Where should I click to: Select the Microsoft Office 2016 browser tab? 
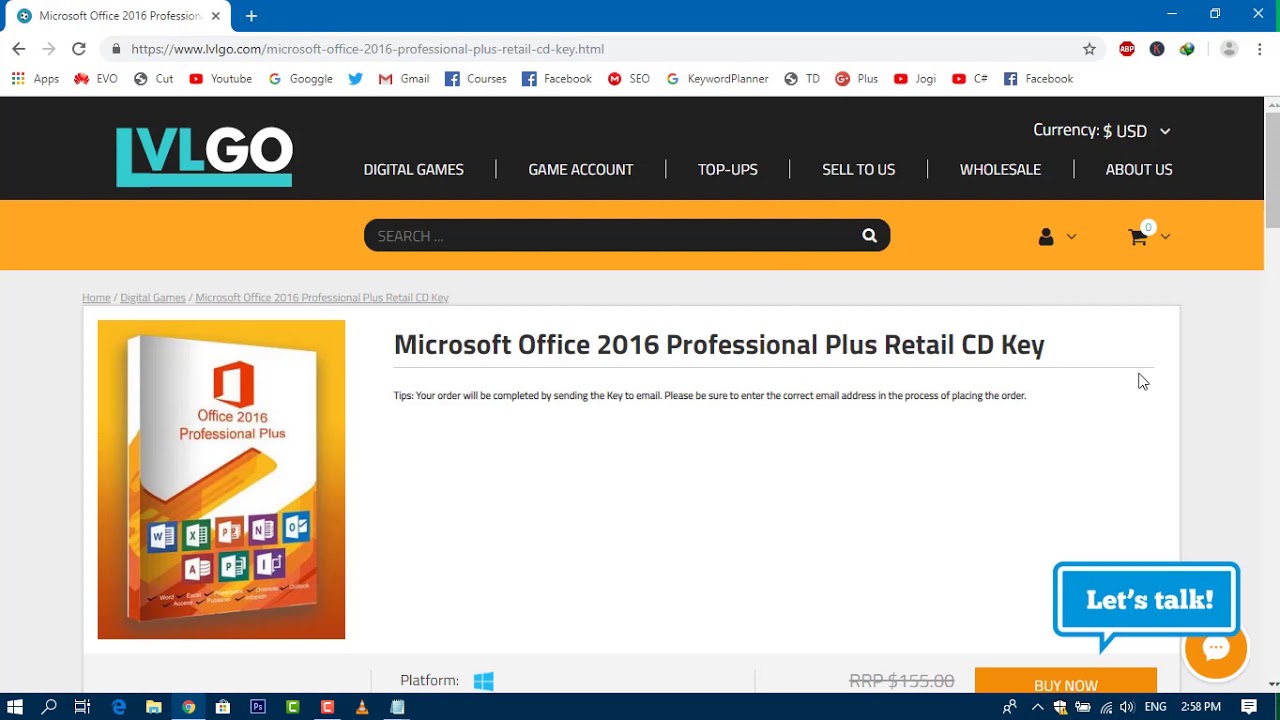(118, 16)
